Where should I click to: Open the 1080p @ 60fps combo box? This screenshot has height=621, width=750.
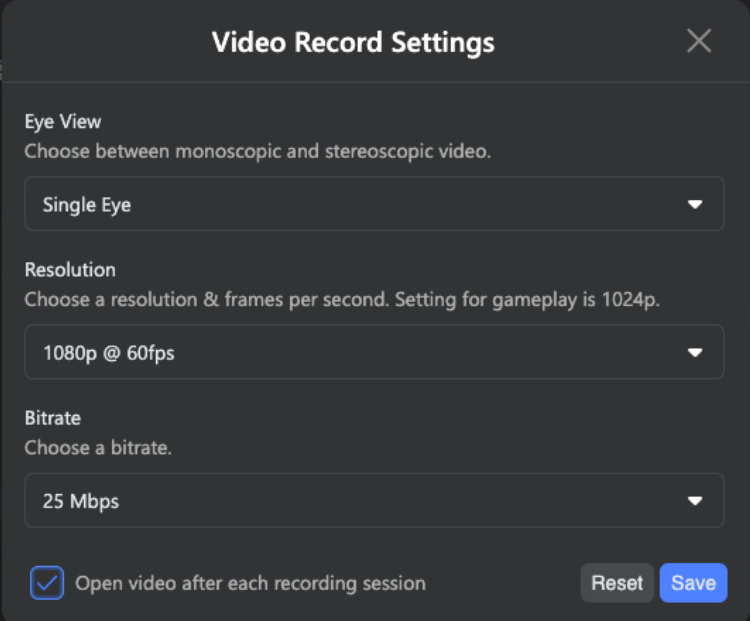(374, 352)
